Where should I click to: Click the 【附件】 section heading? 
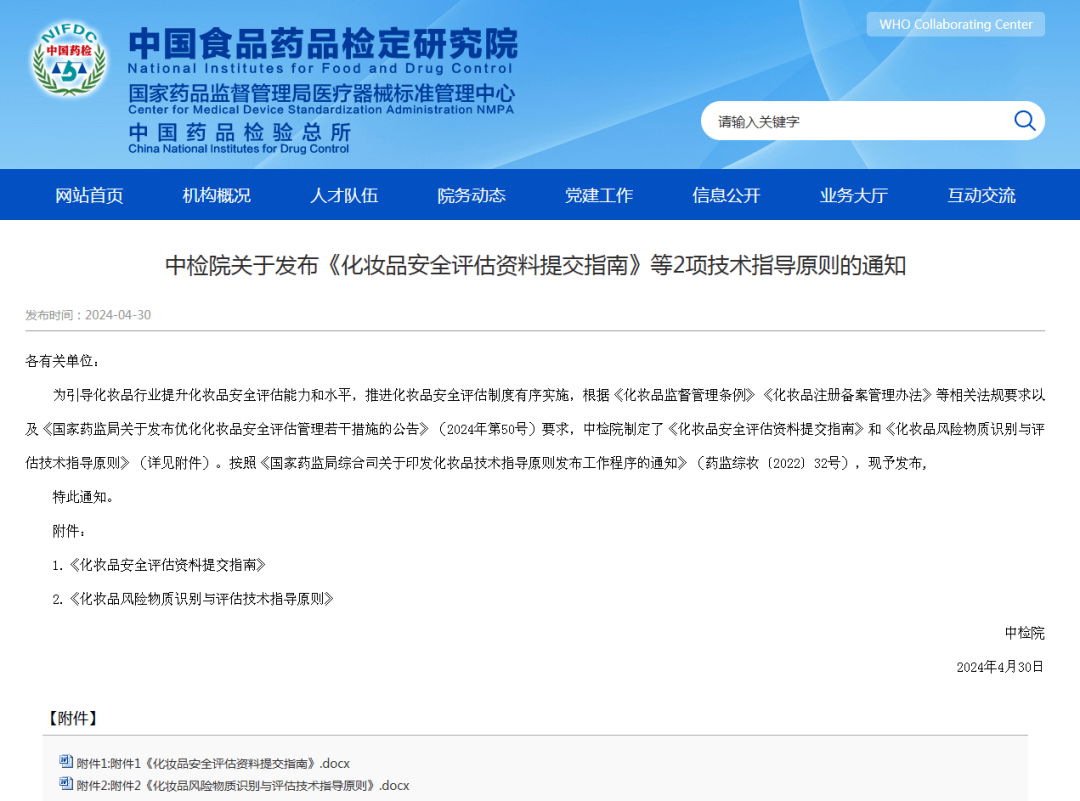tap(70, 717)
